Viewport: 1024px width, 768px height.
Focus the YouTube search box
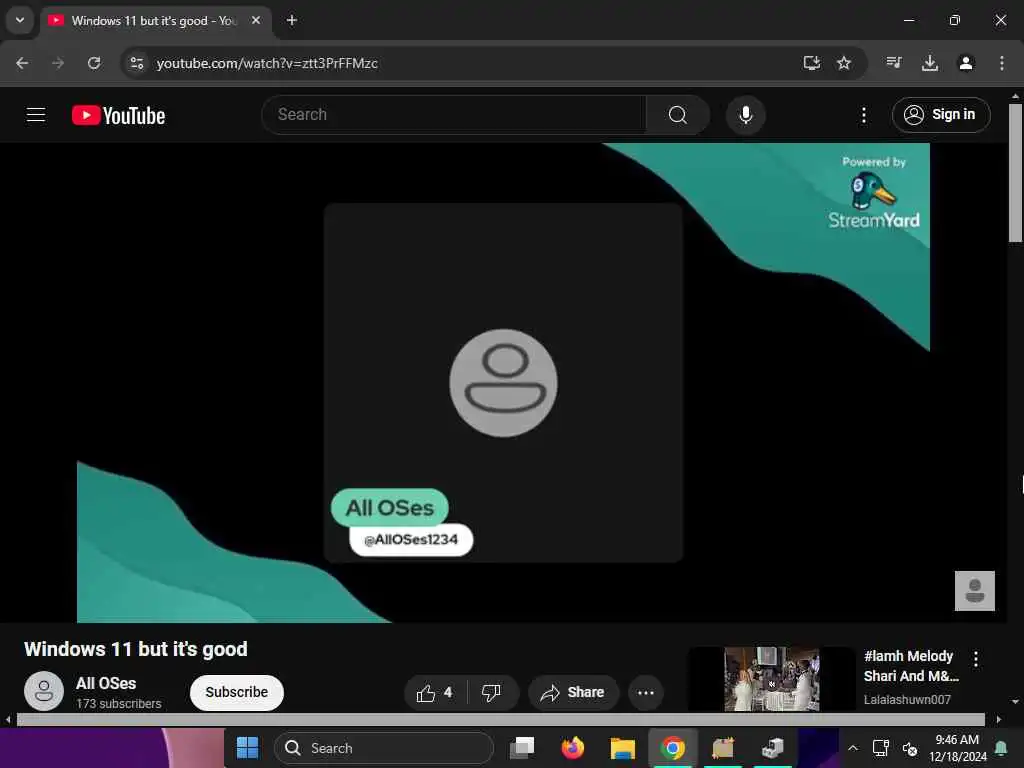click(454, 115)
